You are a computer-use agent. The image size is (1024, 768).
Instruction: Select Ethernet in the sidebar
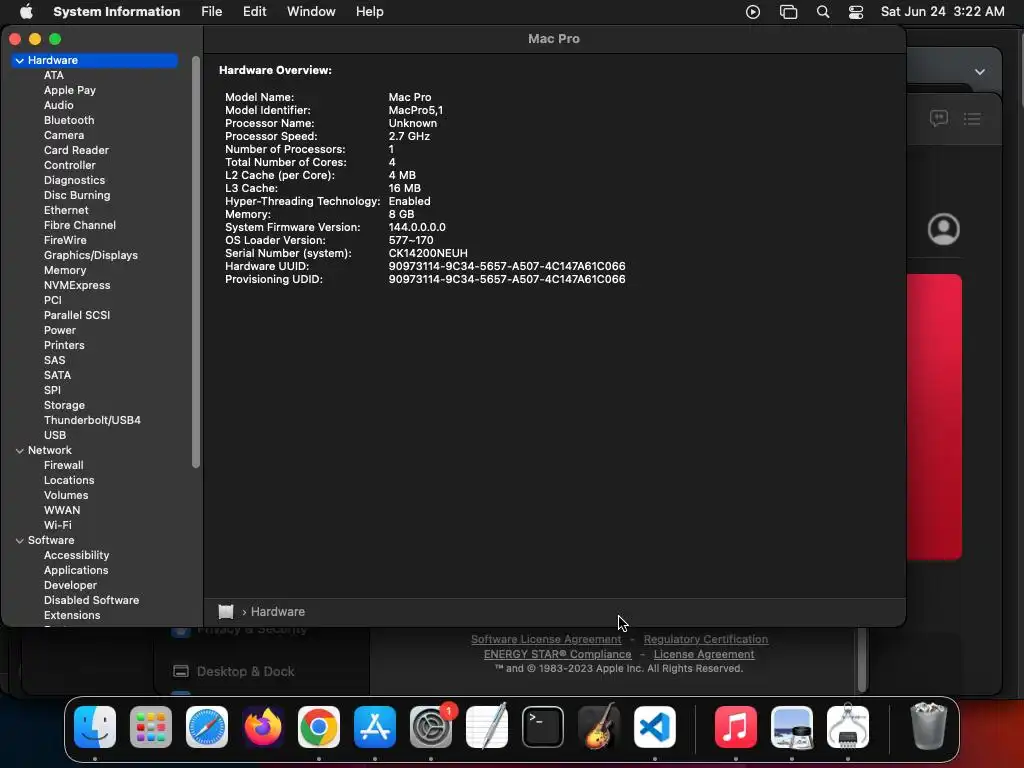tap(66, 210)
